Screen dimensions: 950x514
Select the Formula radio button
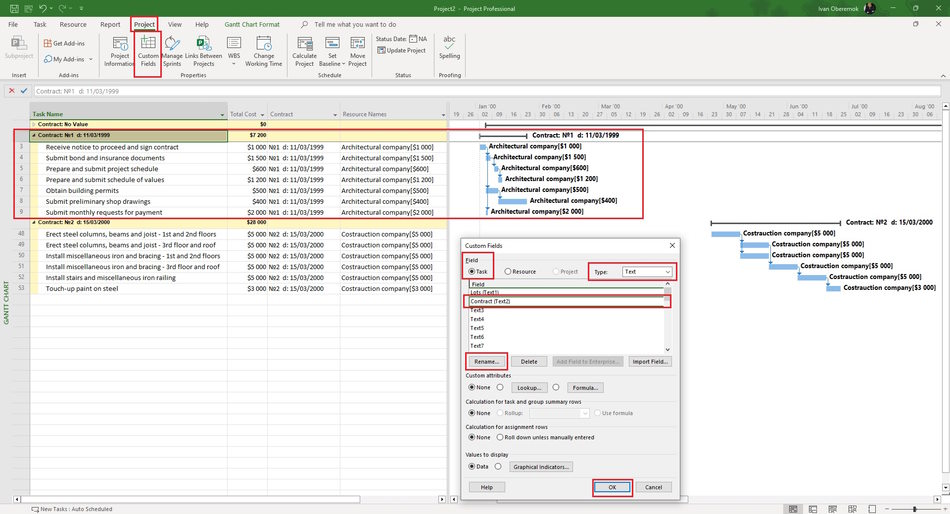(556, 387)
